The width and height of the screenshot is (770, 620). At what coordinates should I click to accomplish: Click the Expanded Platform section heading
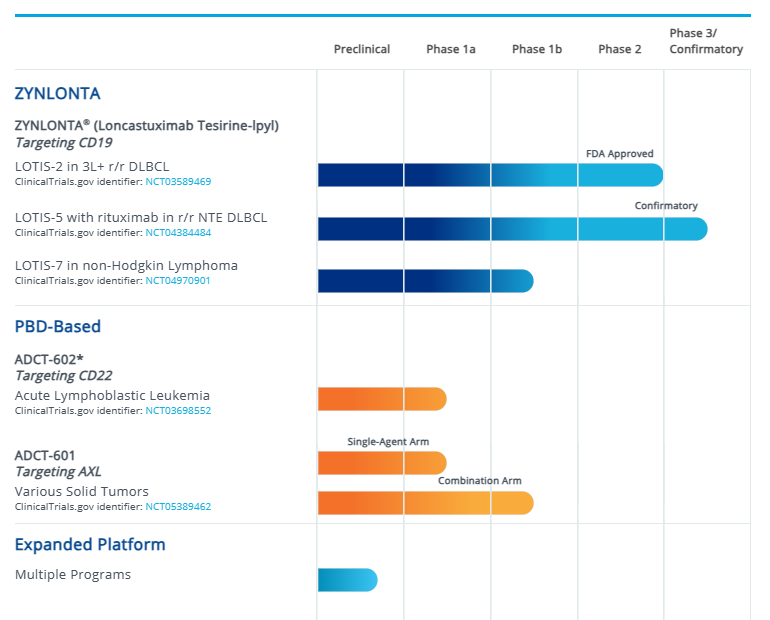pos(90,544)
